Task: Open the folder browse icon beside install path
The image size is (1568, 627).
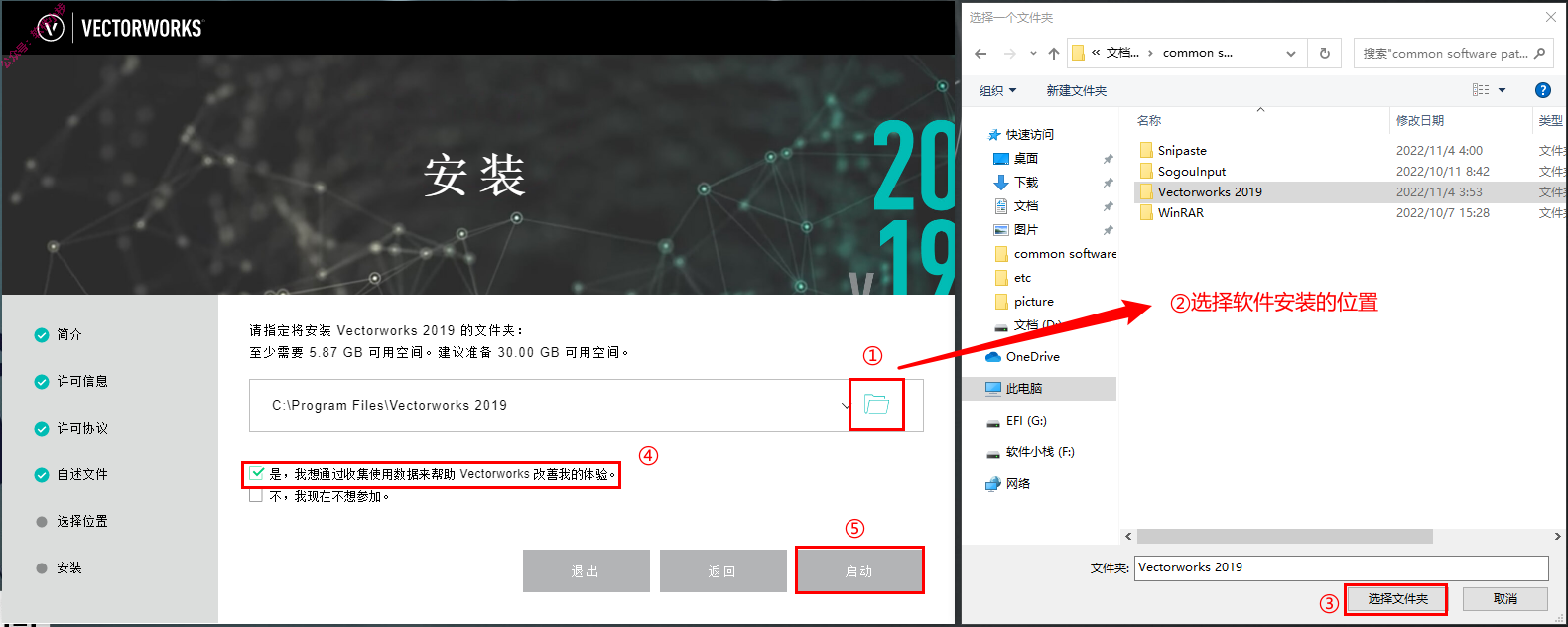Action: click(876, 404)
